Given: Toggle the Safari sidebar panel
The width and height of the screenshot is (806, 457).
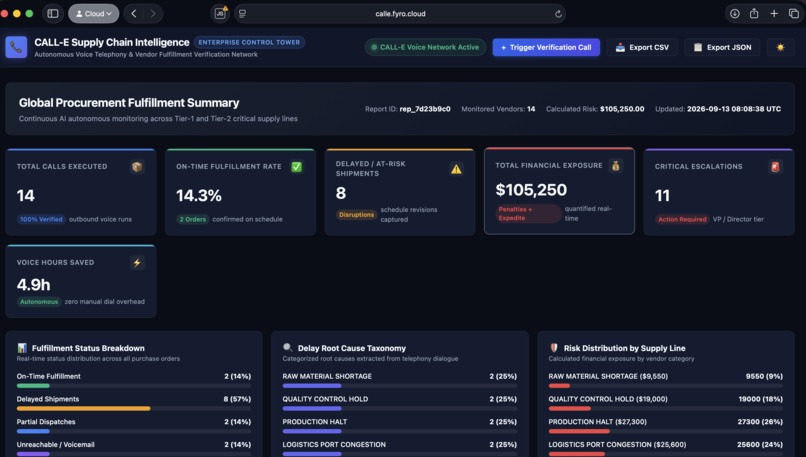Looking at the screenshot, I should click(53, 14).
